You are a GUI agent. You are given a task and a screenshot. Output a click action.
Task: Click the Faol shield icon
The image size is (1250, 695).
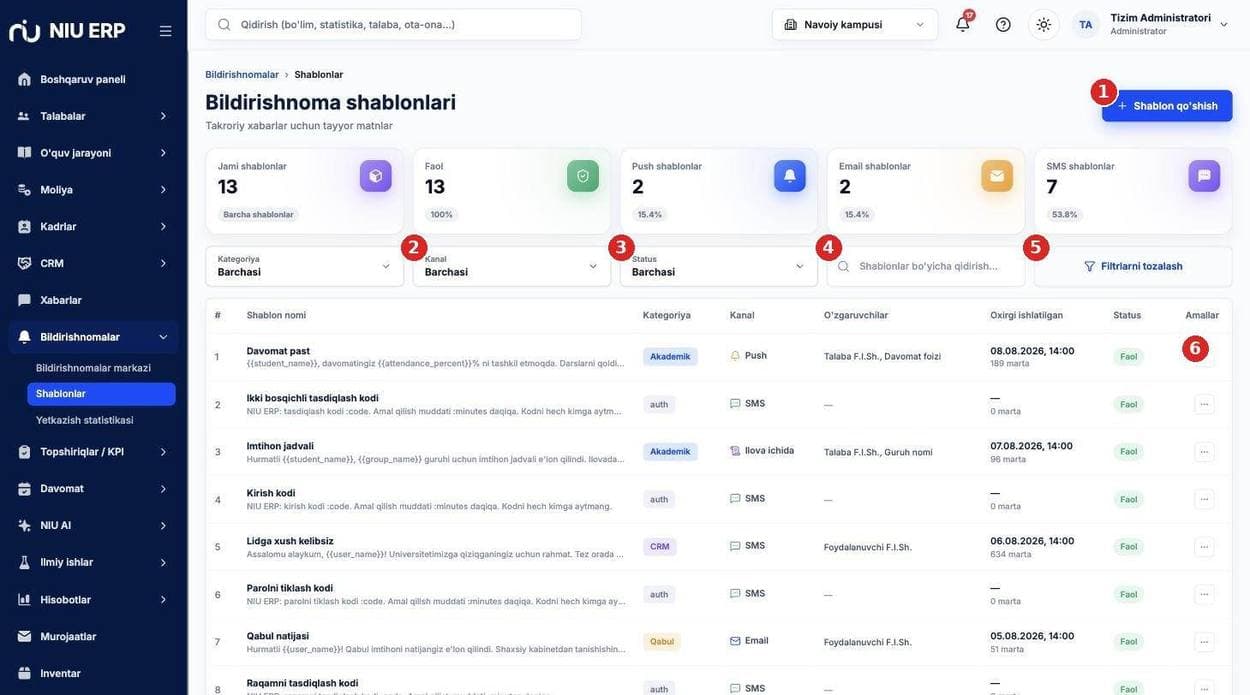pyautogui.click(x=583, y=176)
